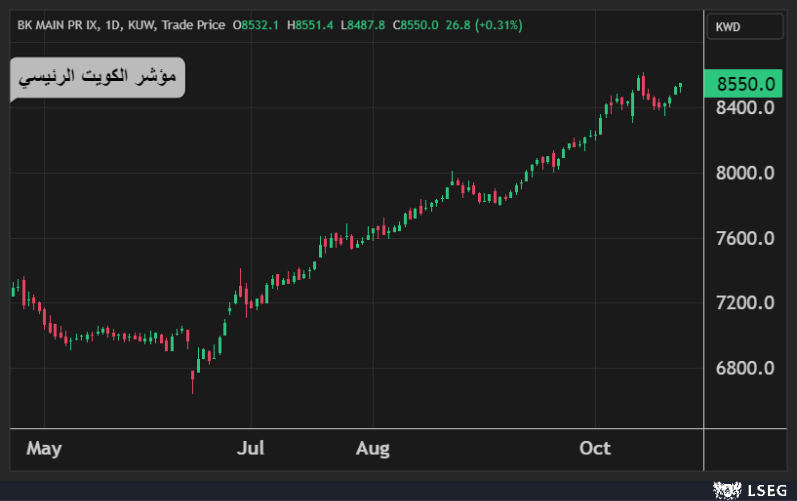Click the Arabic index name callout
The image size is (797, 501).
click(97, 77)
